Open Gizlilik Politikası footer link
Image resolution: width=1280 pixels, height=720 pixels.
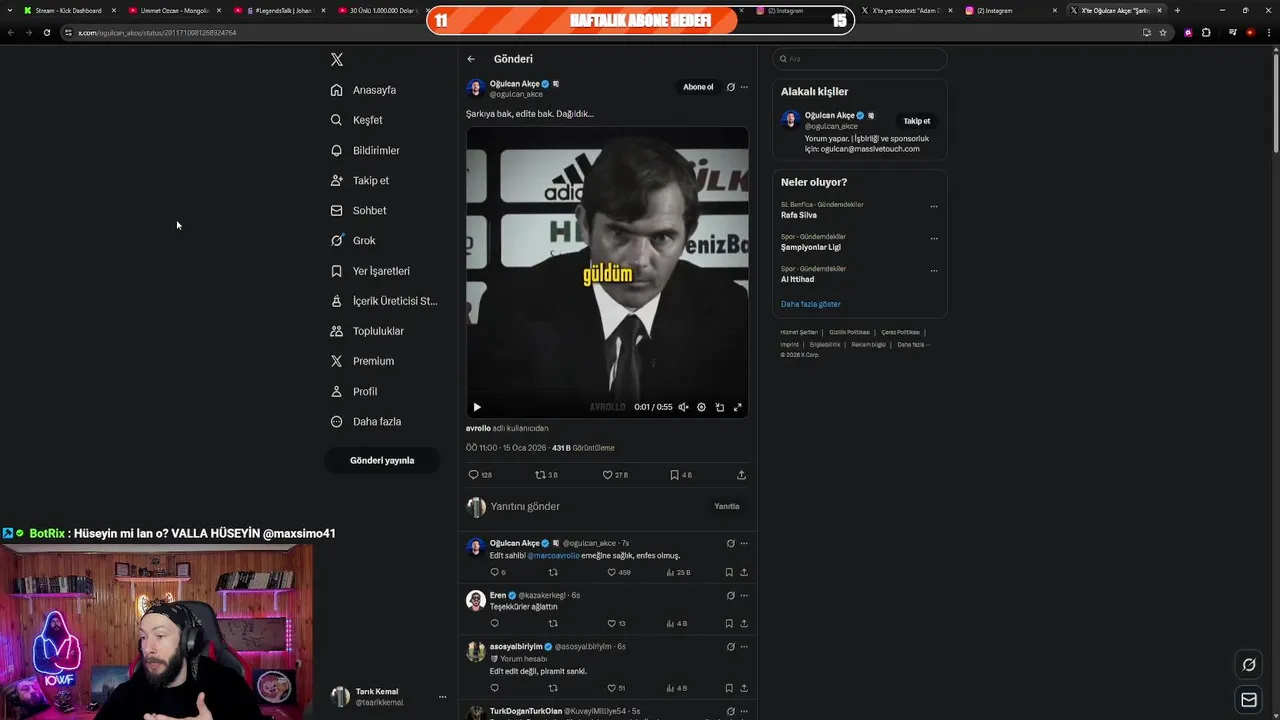point(849,332)
